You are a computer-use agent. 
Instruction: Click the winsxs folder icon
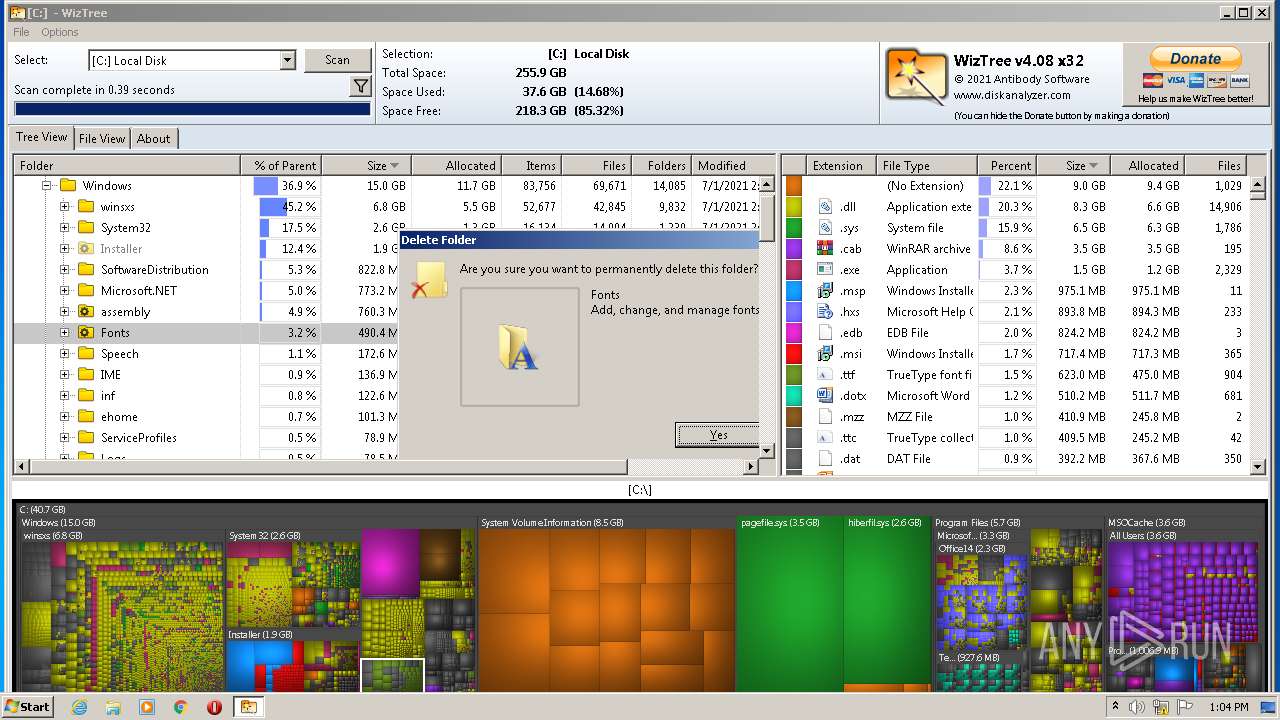pos(86,206)
